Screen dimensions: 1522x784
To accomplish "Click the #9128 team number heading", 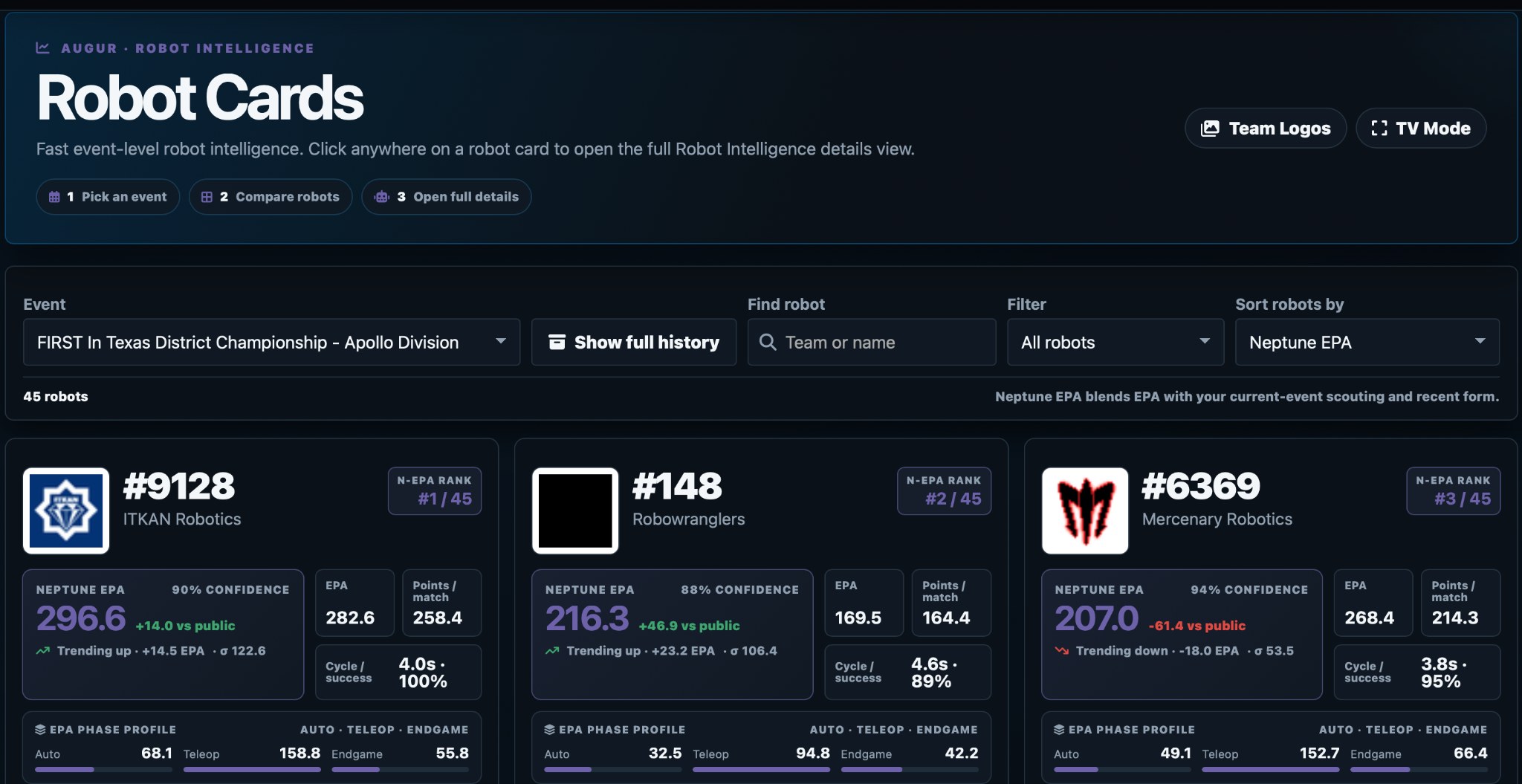I will coord(179,486).
